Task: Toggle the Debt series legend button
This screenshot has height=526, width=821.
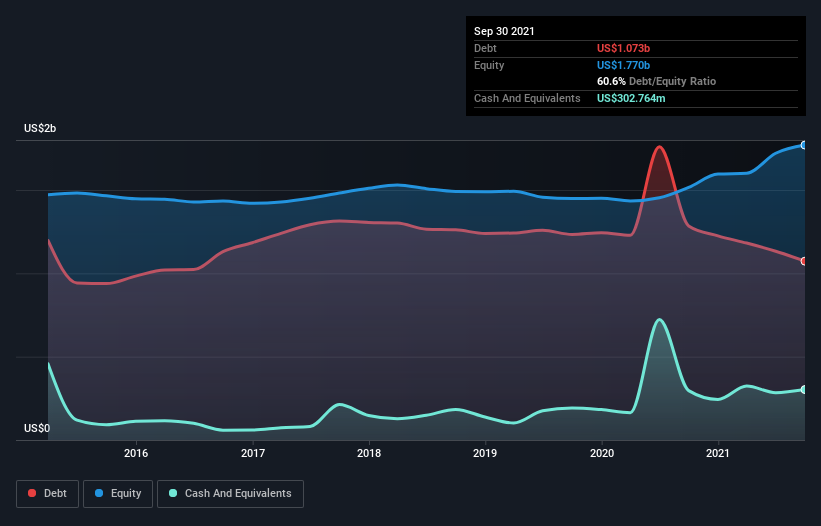Action: pyautogui.click(x=48, y=494)
